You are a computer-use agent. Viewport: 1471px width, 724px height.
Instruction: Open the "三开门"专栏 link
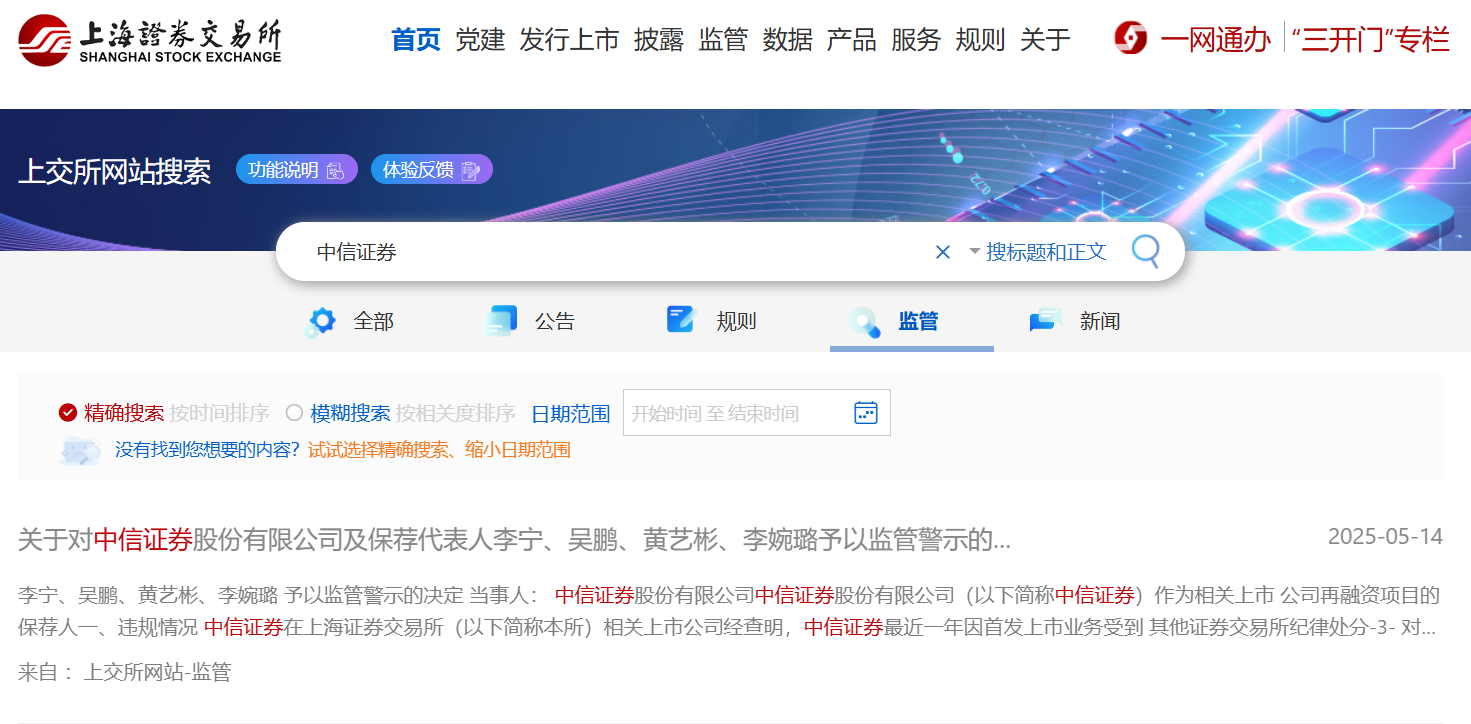pos(1370,40)
